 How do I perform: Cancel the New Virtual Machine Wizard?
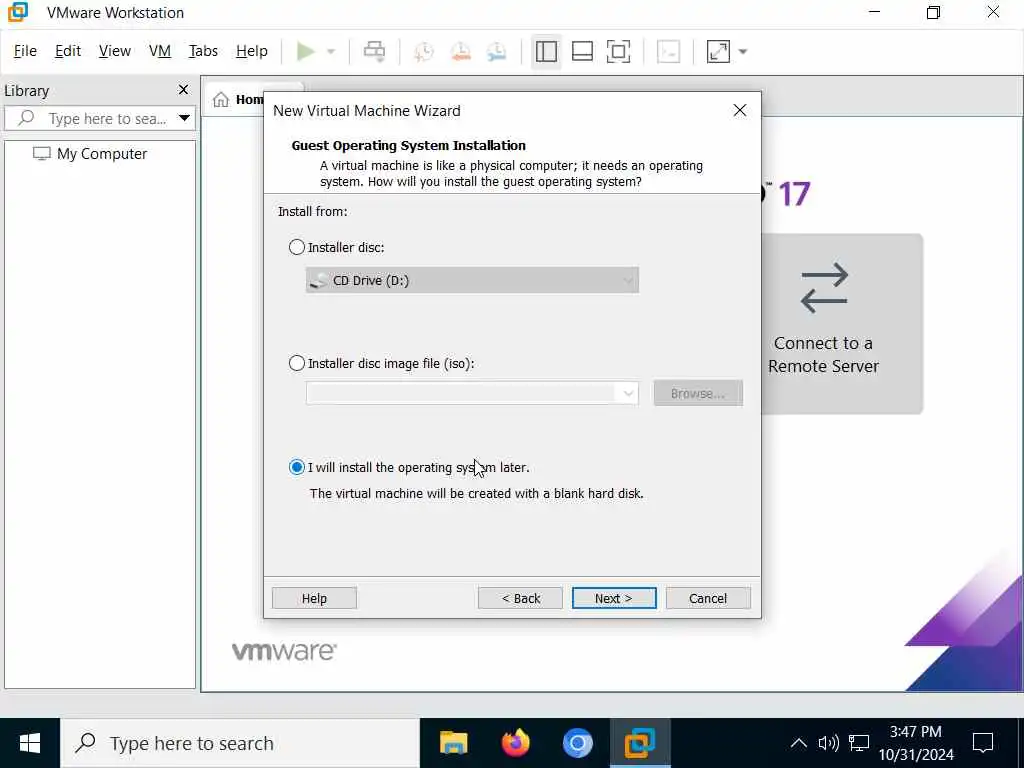point(708,598)
